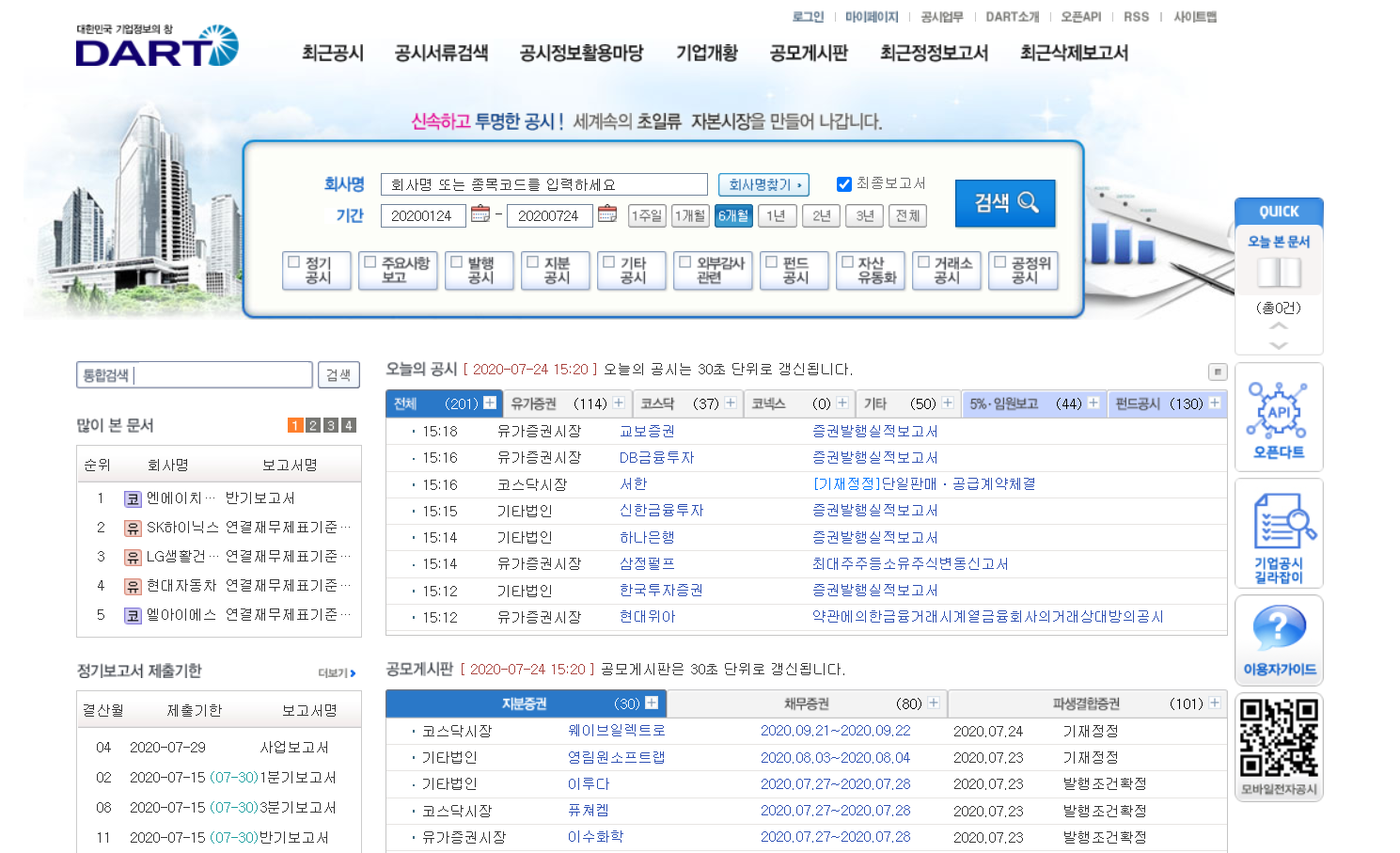Open the 최근삭제보고서 menu
Image resolution: width=1400 pixels, height=853 pixels.
[x=1075, y=53]
